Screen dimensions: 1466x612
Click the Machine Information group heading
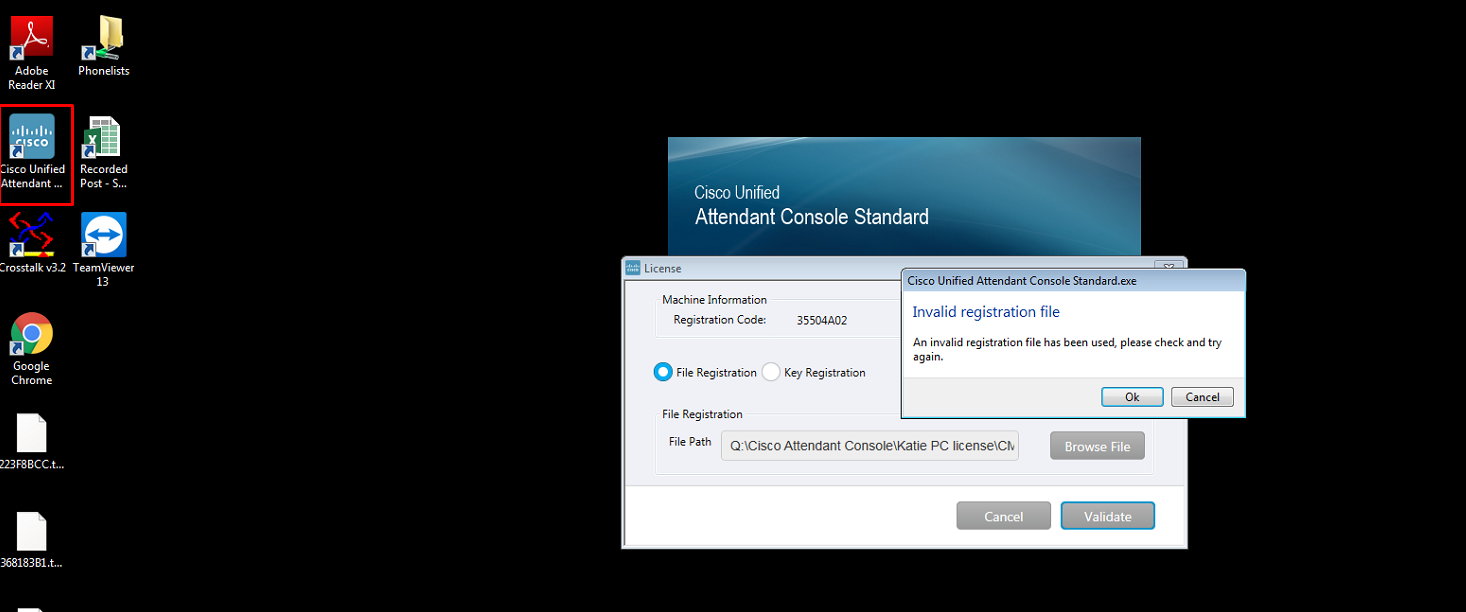pyautogui.click(x=714, y=300)
